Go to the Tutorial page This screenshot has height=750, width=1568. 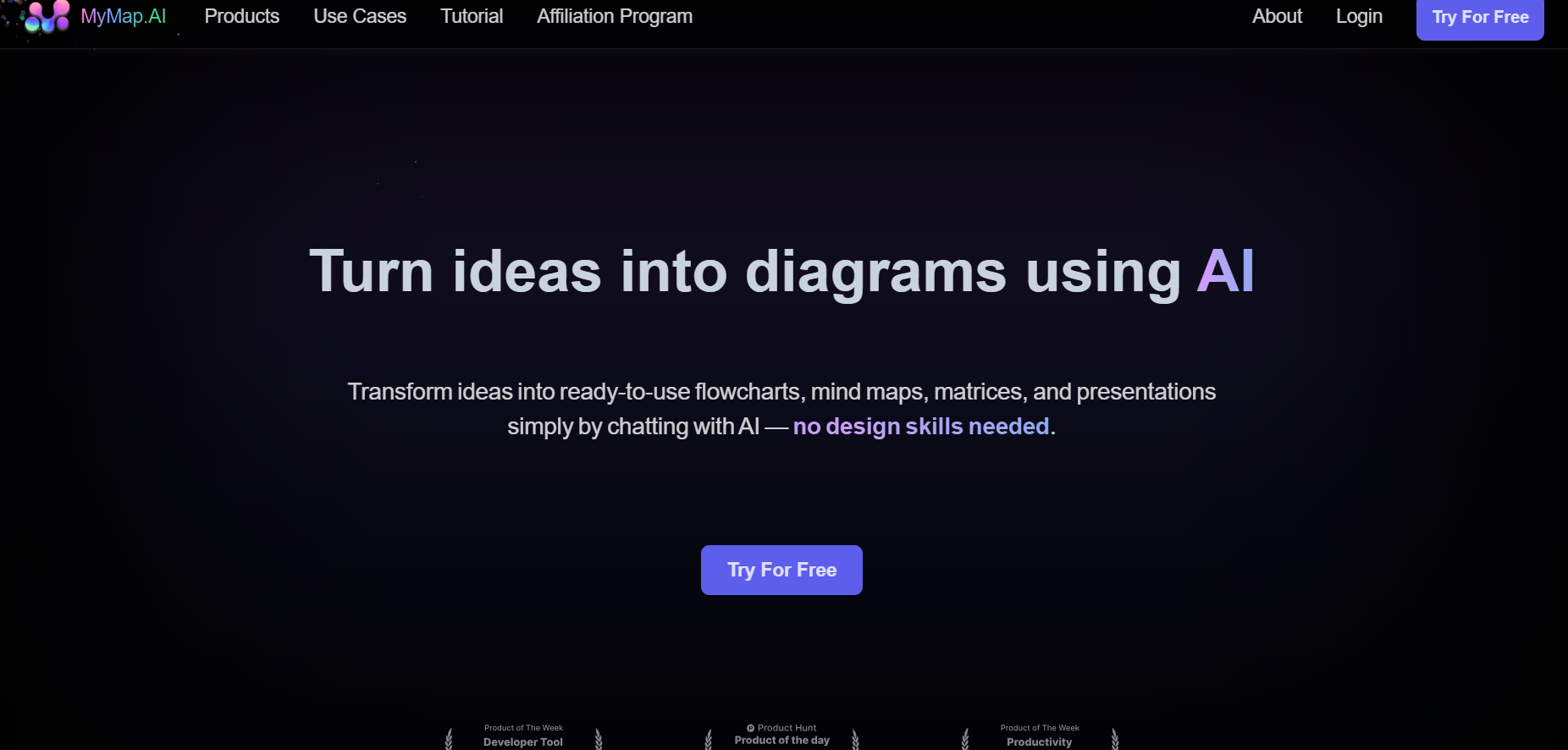[x=472, y=16]
